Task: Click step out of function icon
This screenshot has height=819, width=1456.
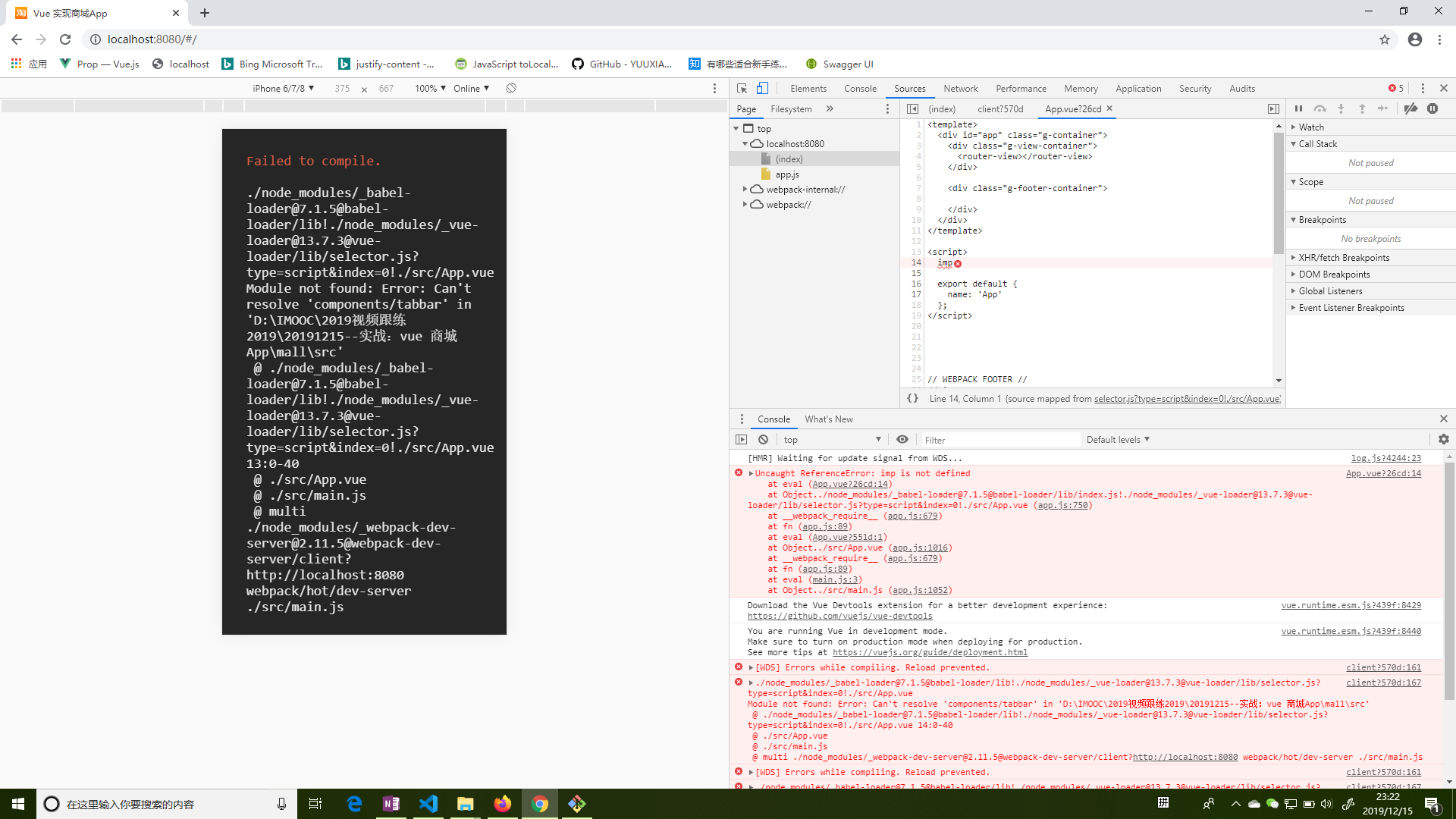Action: pos(1362,108)
